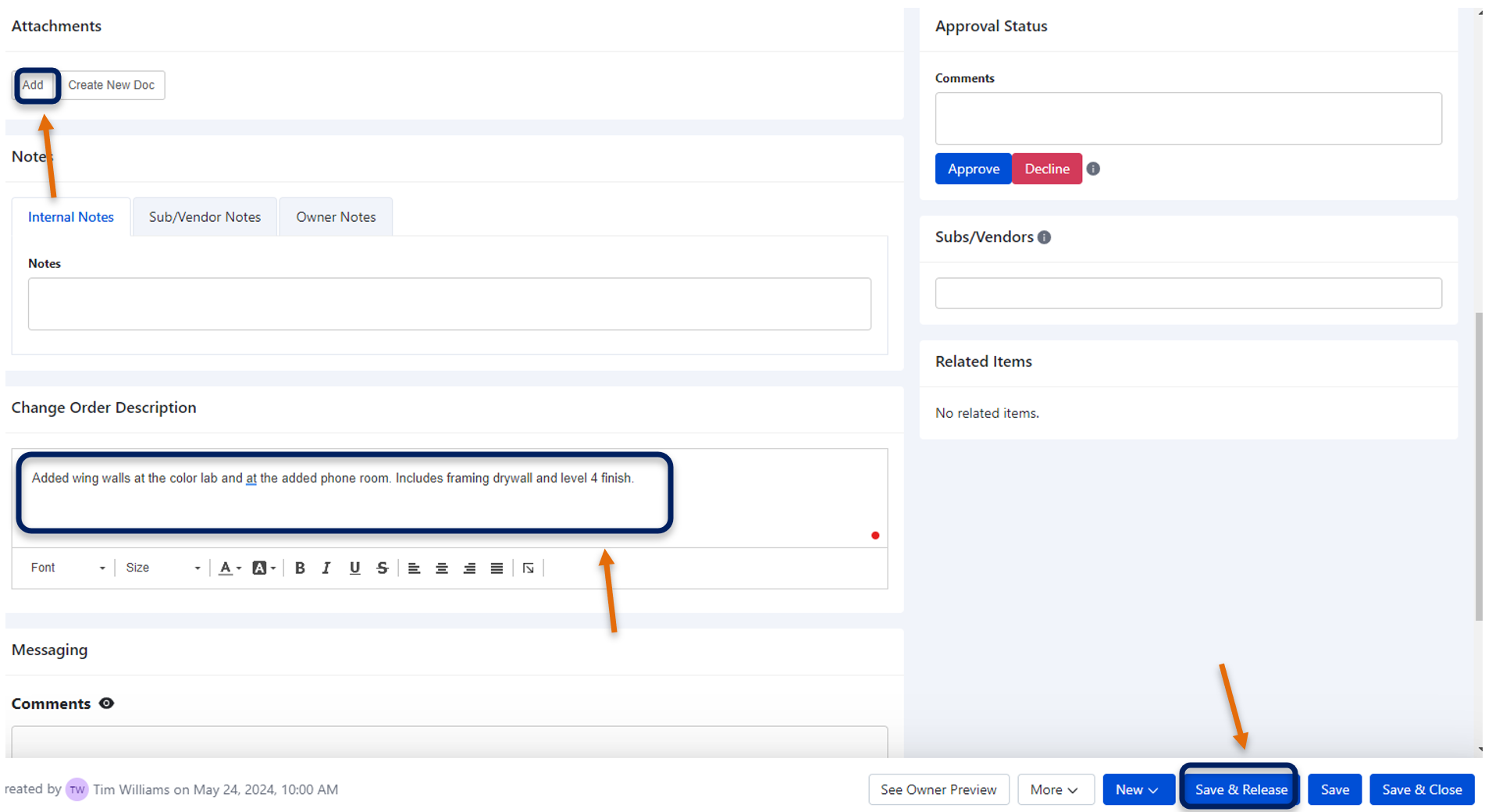Apply strikethrough formatting in the editor
Screen dimensions: 1485x812
[382, 568]
